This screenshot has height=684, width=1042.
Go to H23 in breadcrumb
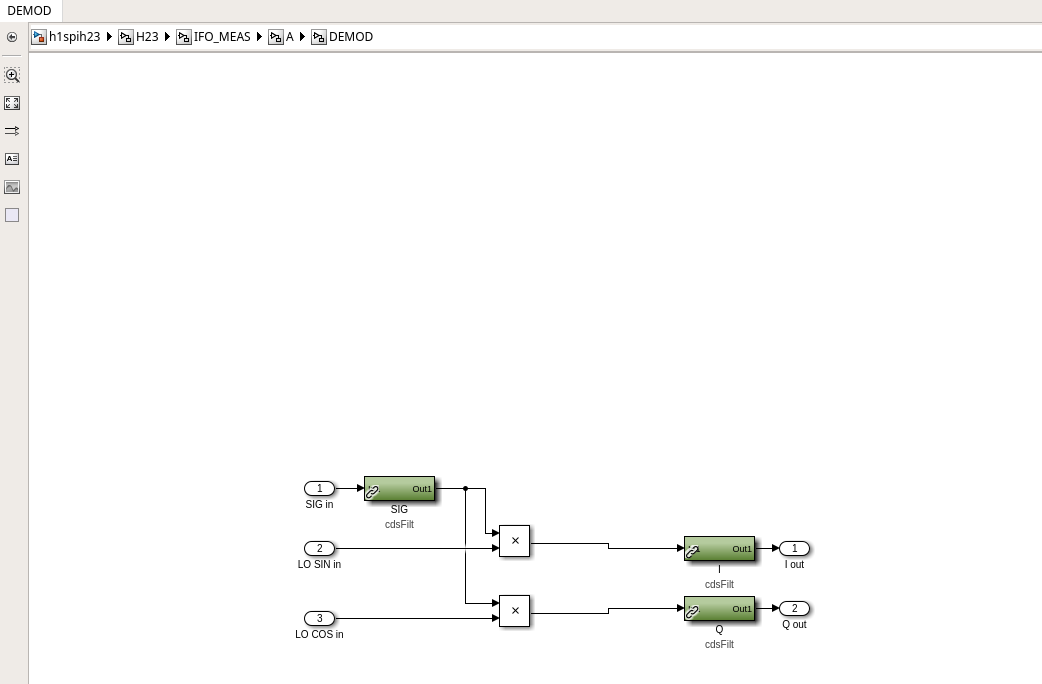pyautogui.click(x=147, y=37)
